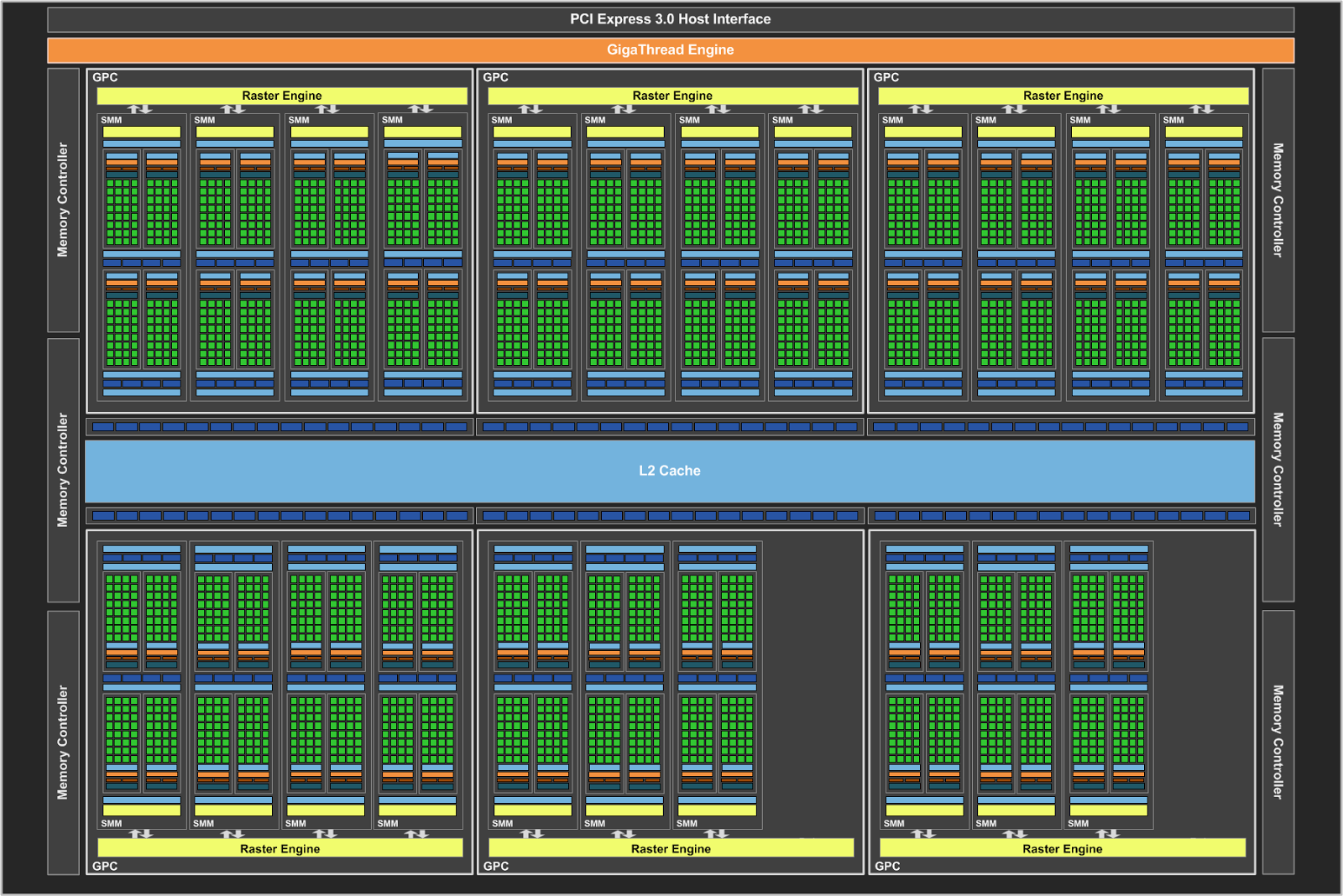This screenshot has height=896, width=1343.
Task: Click the PCI Express 3.0 Host Interface bar
Action: tap(670, 19)
